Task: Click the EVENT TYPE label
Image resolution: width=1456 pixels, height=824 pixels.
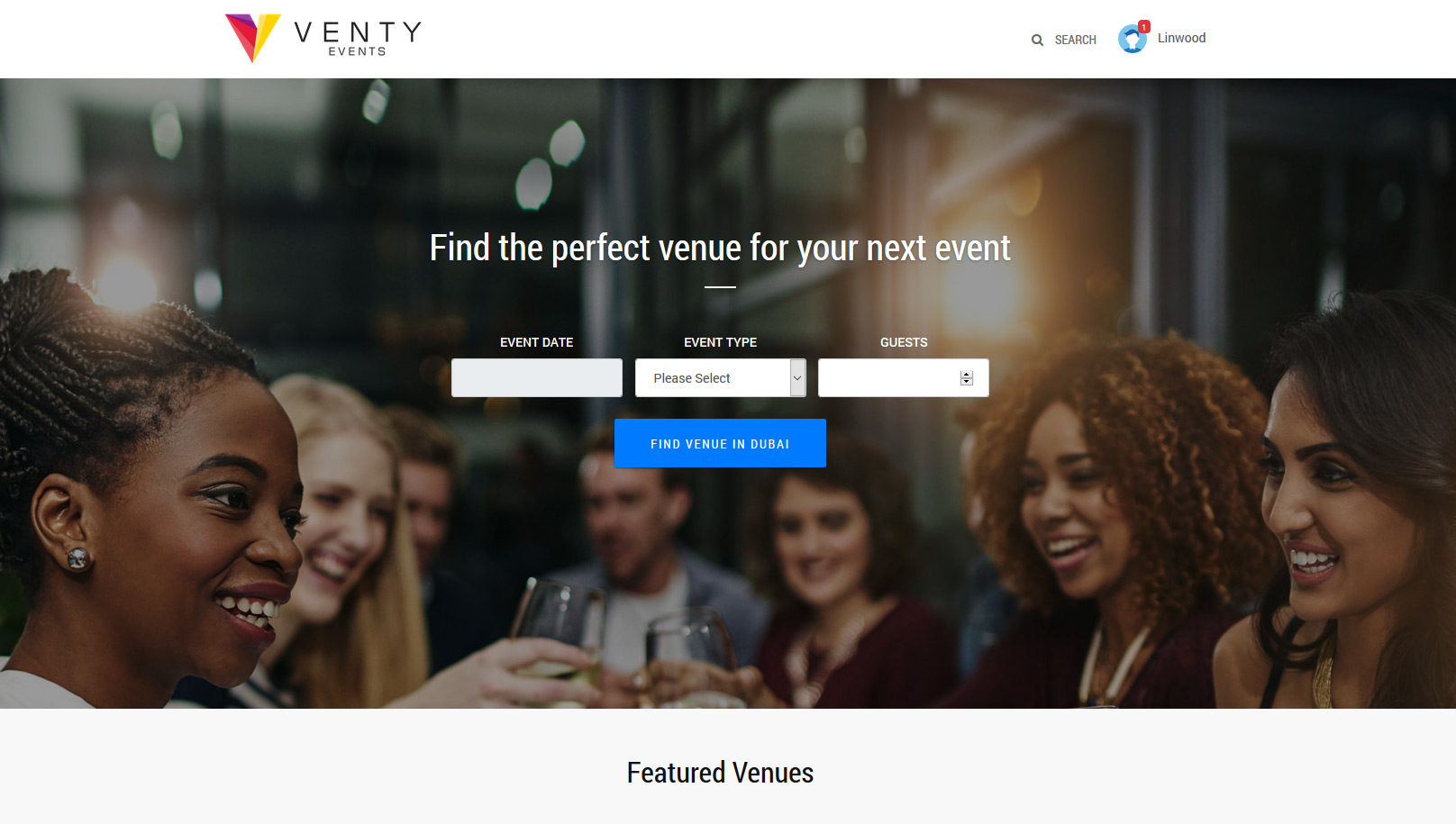Action: pos(720,342)
